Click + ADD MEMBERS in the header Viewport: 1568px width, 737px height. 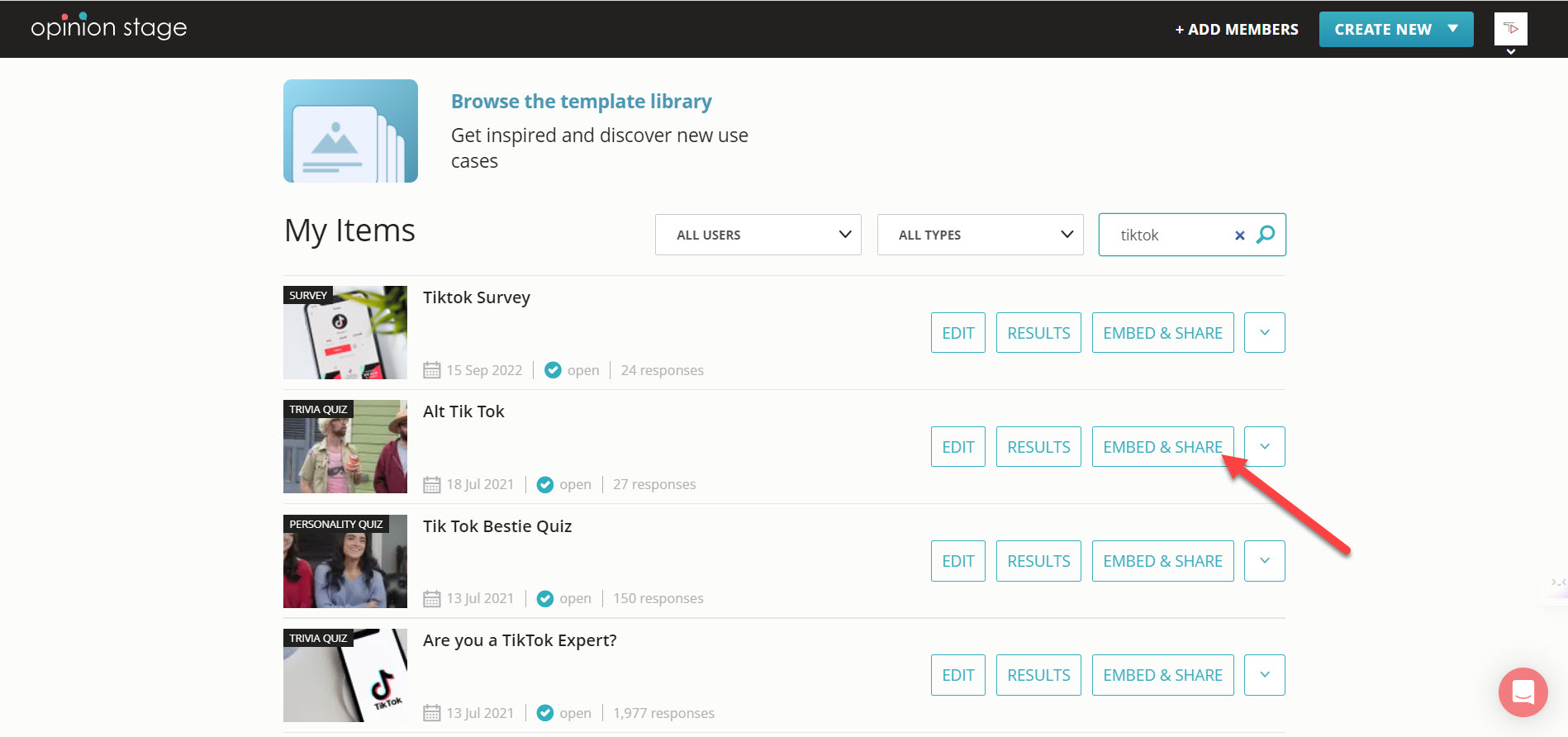[x=1237, y=30]
